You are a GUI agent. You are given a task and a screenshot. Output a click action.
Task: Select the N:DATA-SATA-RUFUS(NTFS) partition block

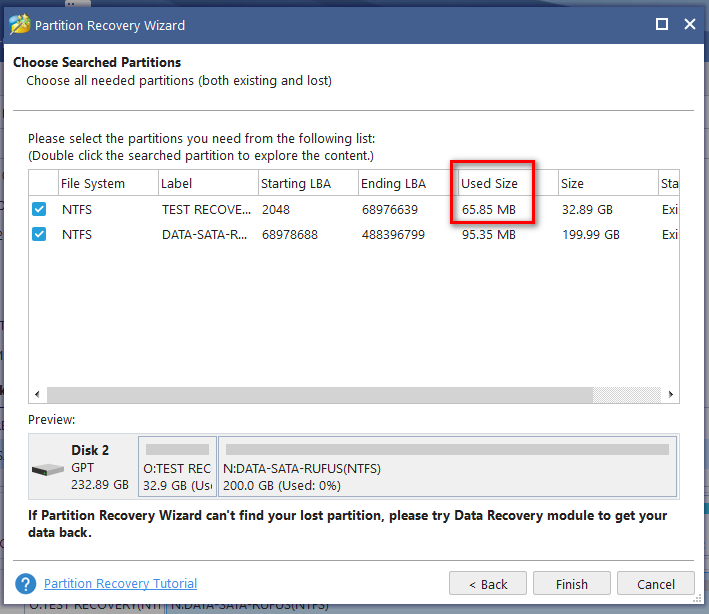[x=448, y=466]
